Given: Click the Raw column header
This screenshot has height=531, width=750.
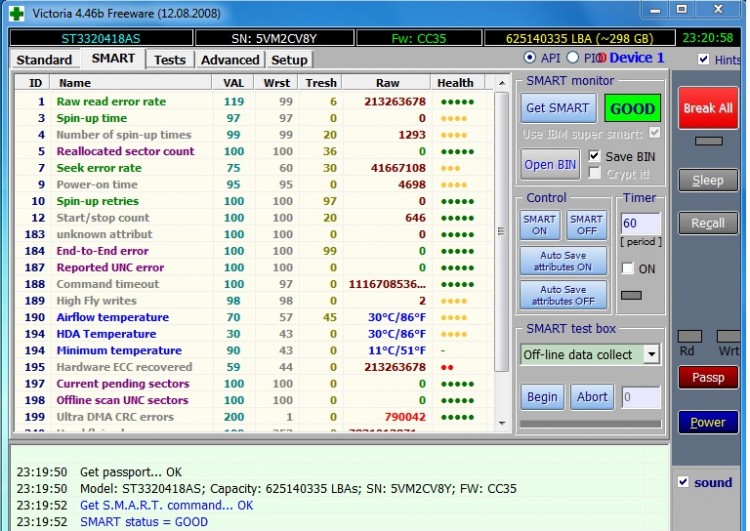Looking at the screenshot, I should tap(386, 83).
